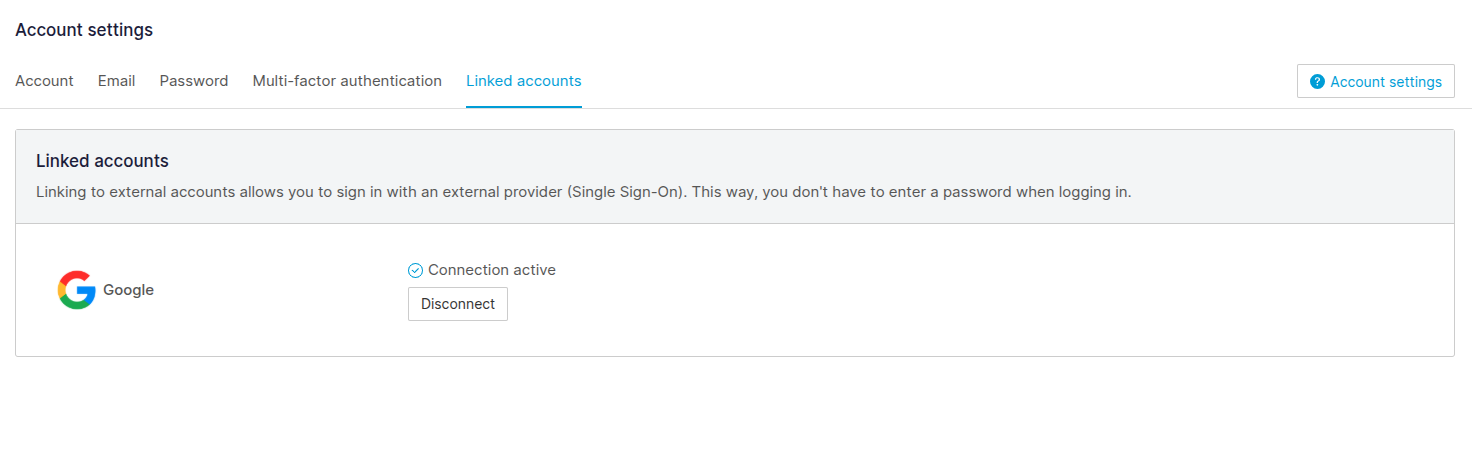Open Multi-factor authentication tab
Image resolution: width=1472 pixels, height=476 pixels.
347,81
